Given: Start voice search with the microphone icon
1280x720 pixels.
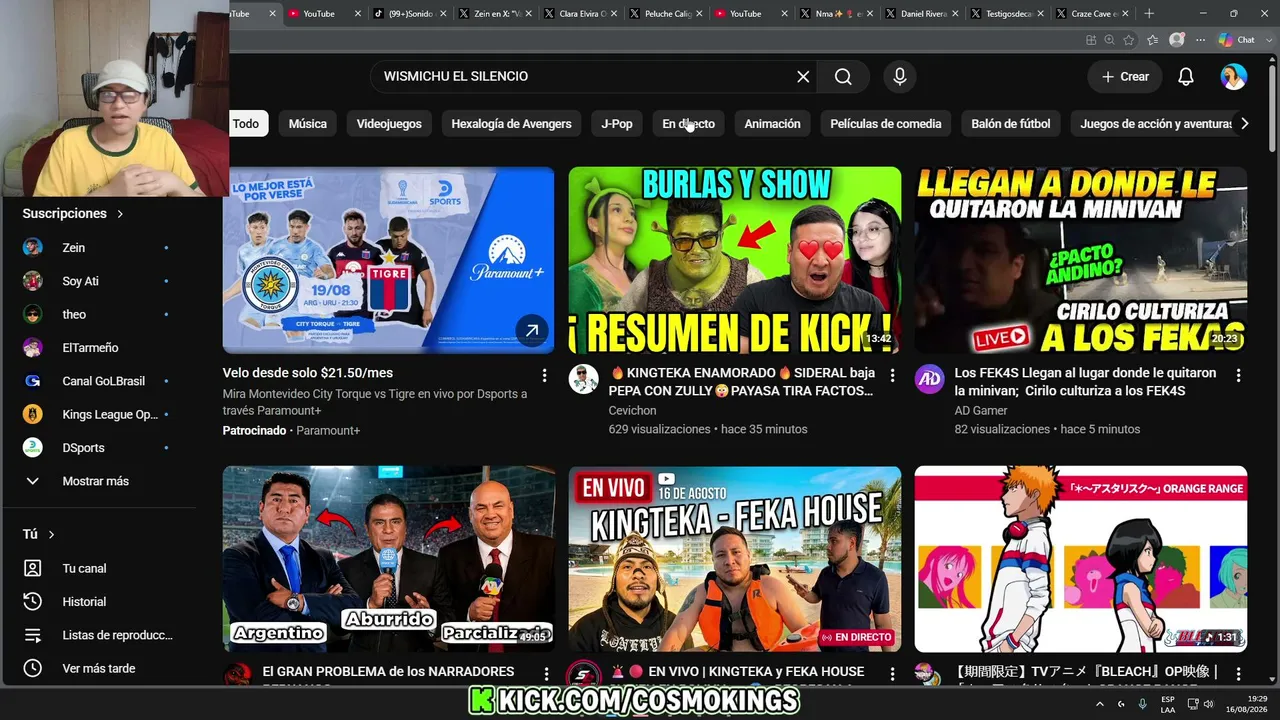Looking at the screenshot, I should click(x=900, y=77).
